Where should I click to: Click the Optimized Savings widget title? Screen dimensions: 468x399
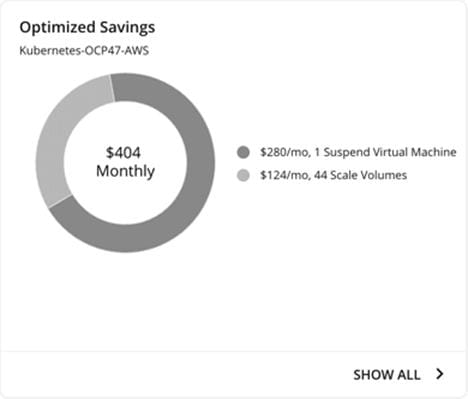(87, 27)
